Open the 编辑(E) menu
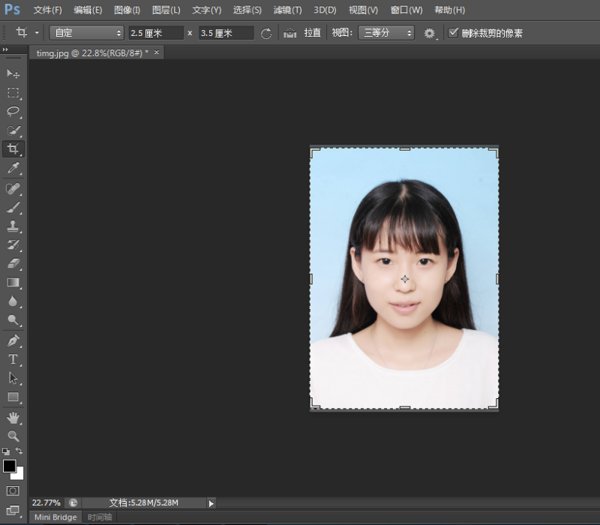This screenshot has width=600, height=525. 88,10
